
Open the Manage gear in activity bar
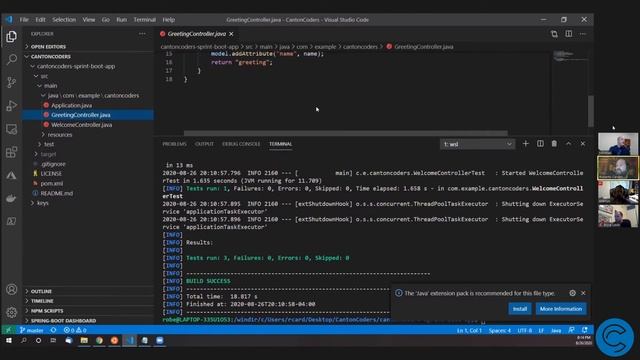click(x=11, y=312)
